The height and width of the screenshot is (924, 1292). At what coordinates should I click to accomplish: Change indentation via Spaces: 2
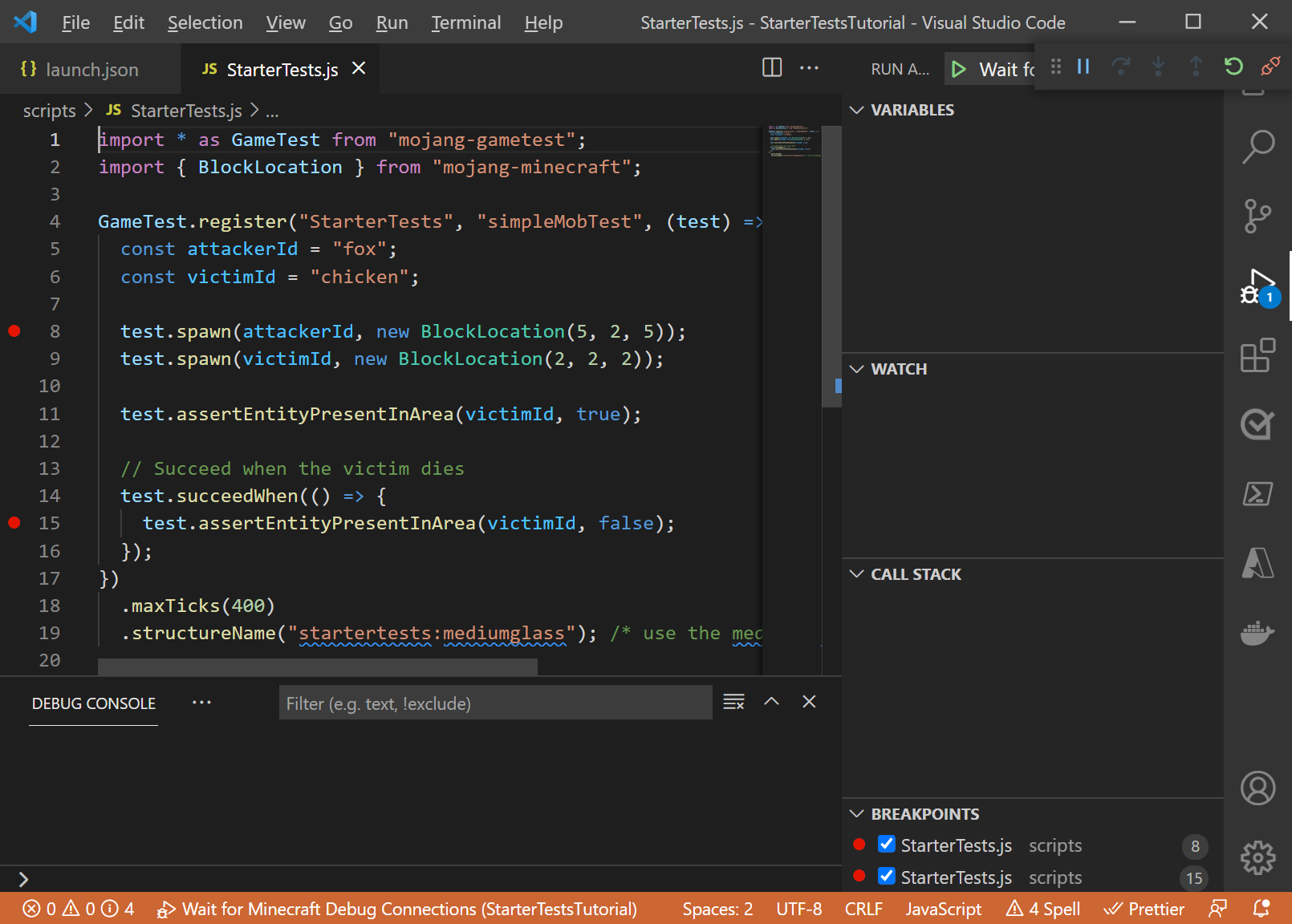tap(717, 909)
